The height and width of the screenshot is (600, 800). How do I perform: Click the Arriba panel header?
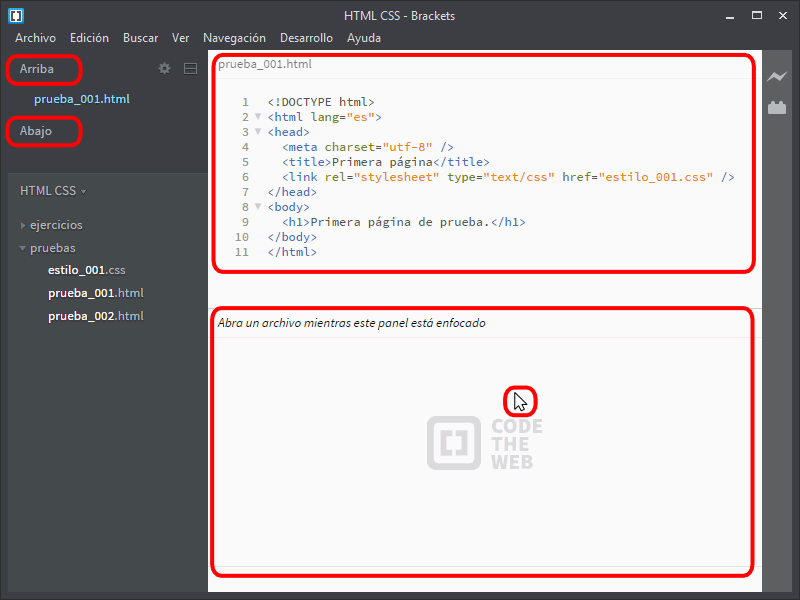tap(37, 69)
